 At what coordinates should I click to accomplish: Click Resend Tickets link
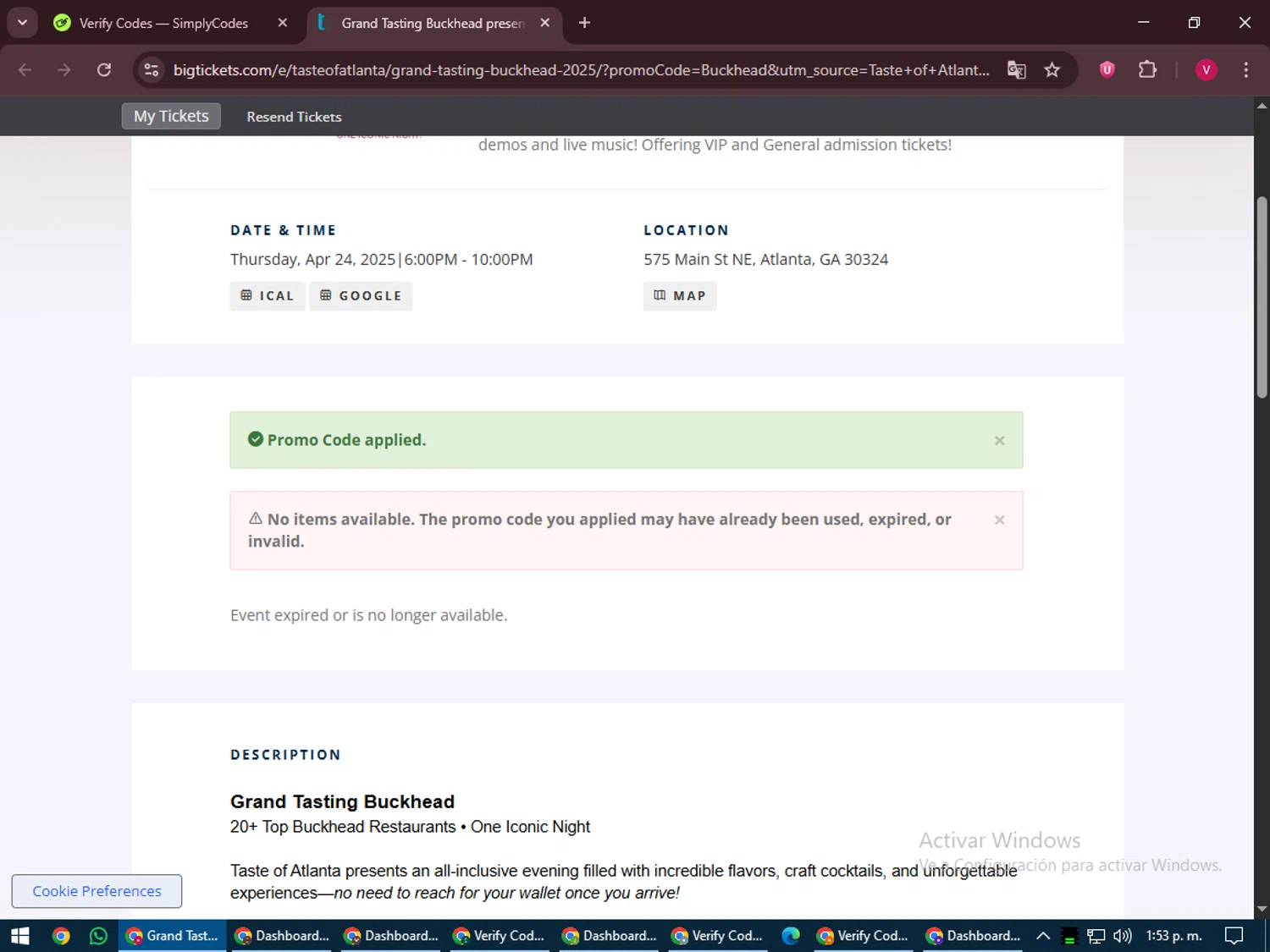294,117
